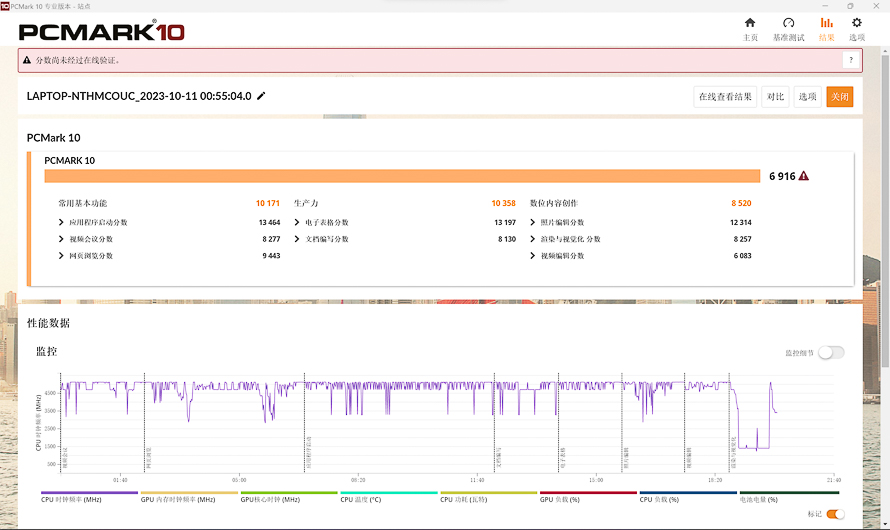Click the warning triangle next to score 6 916
Image resolution: width=890 pixels, height=530 pixels.
[803, 176]
